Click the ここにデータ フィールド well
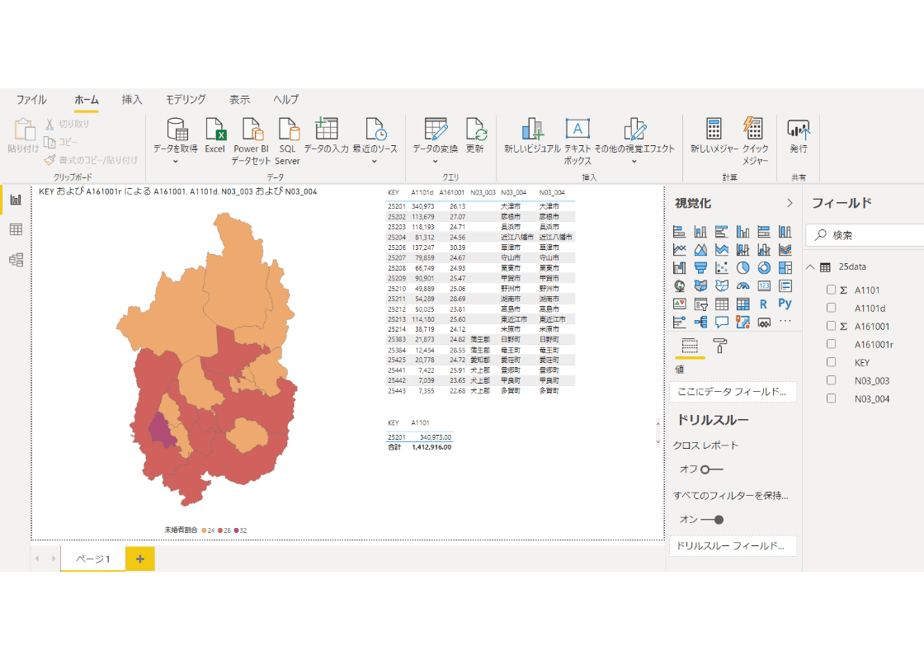924x660 pixels. [x=732, y=392]
